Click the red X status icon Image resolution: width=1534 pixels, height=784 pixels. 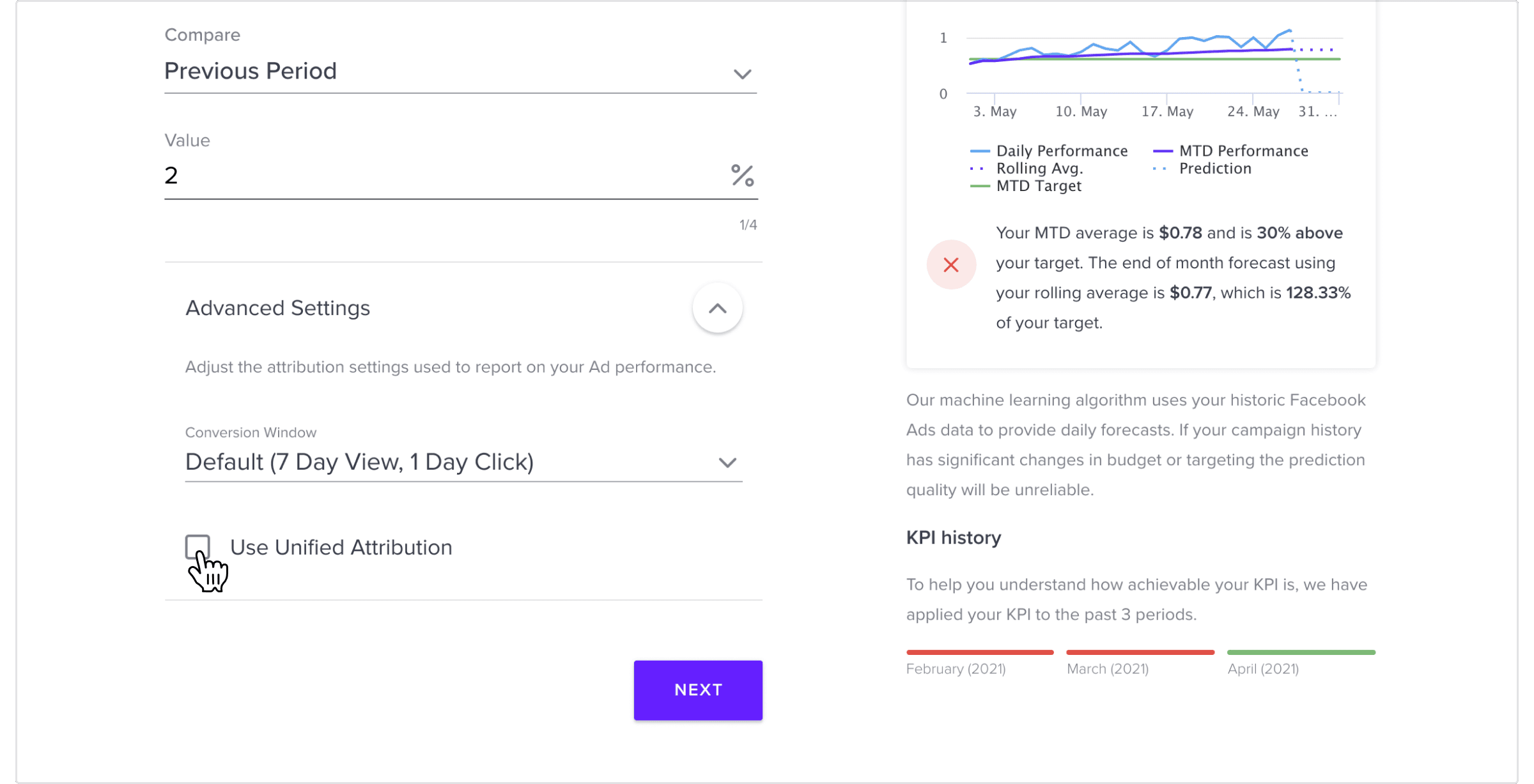click(x=951, y=265)
